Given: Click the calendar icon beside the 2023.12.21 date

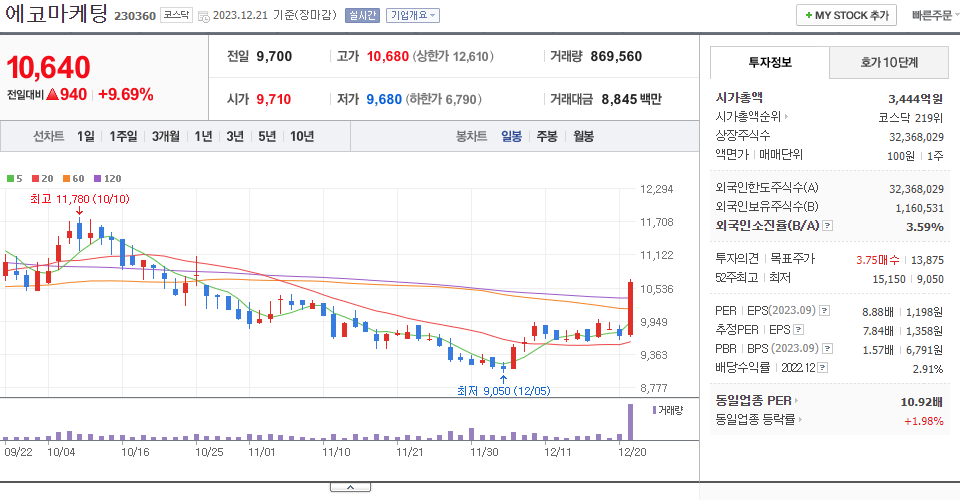Looking at the screenshot, I should pos(204,16).
